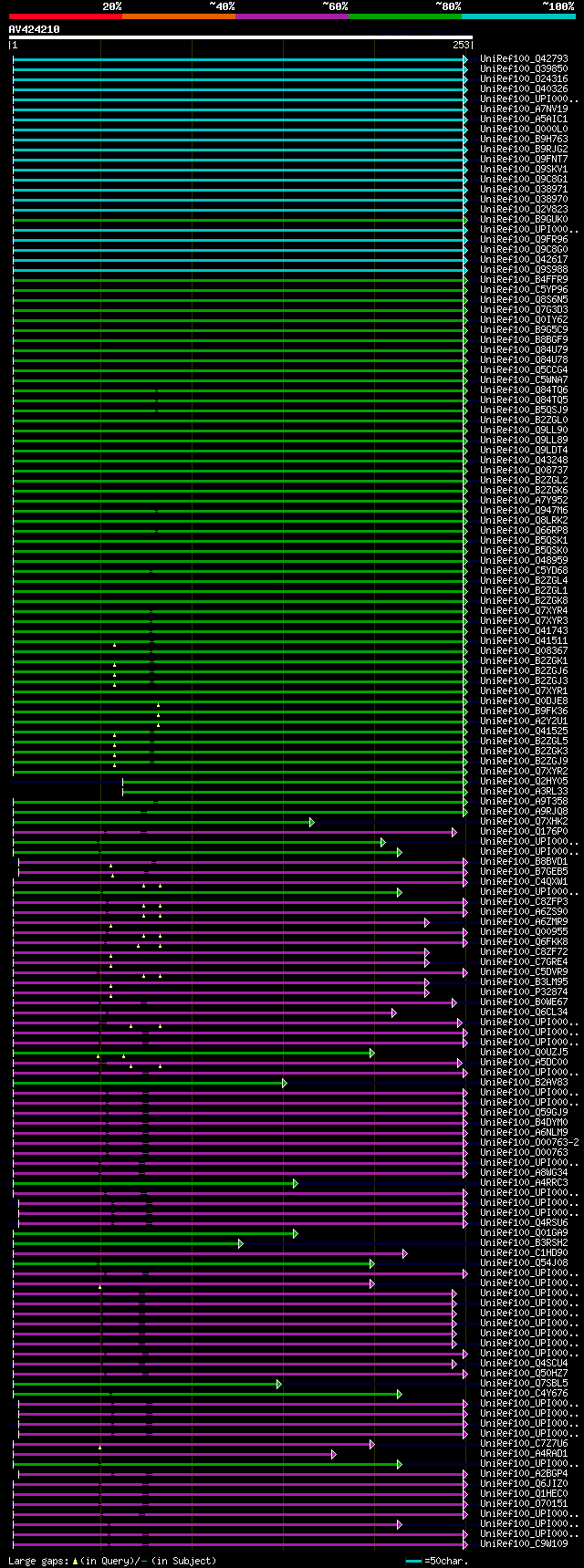
Task: Click label UniRef100_C5YP96
Action: tap(524, 289)
